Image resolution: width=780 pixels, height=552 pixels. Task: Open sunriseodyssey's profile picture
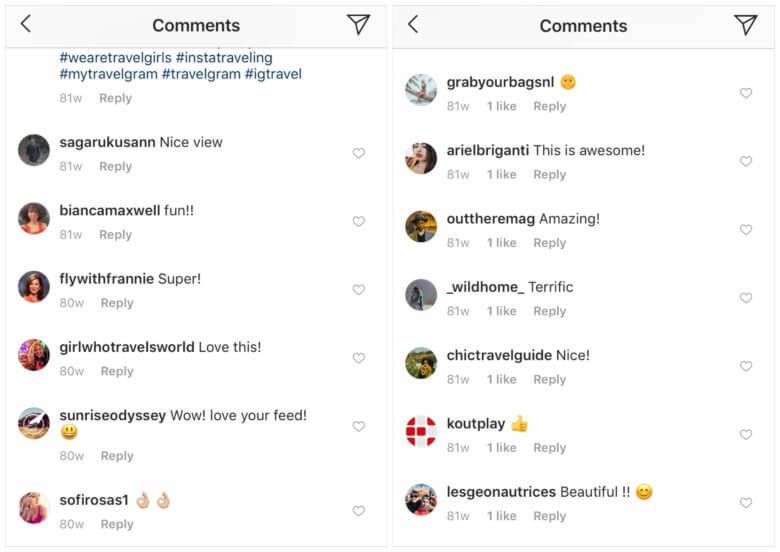tap(34, 423)
